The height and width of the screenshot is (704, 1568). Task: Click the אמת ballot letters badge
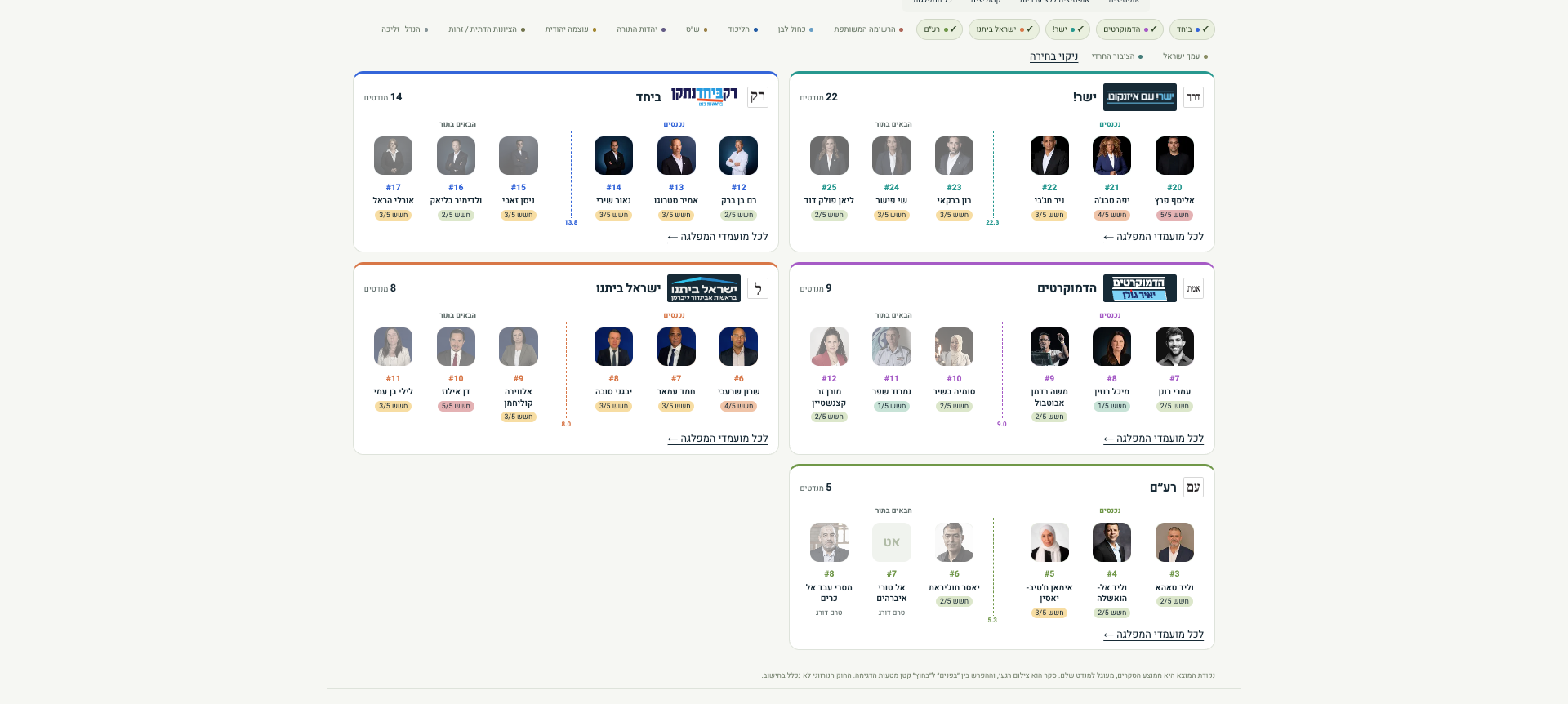click(x=1193, y=288)
